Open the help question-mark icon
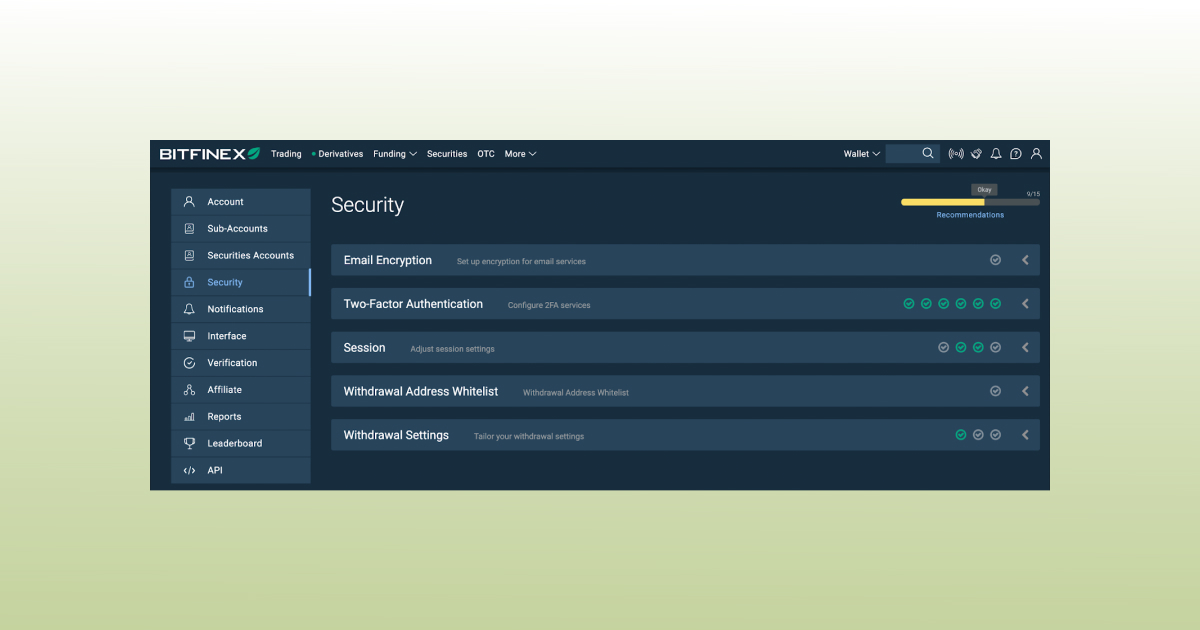The image size is (1200, 630). 1015,153
